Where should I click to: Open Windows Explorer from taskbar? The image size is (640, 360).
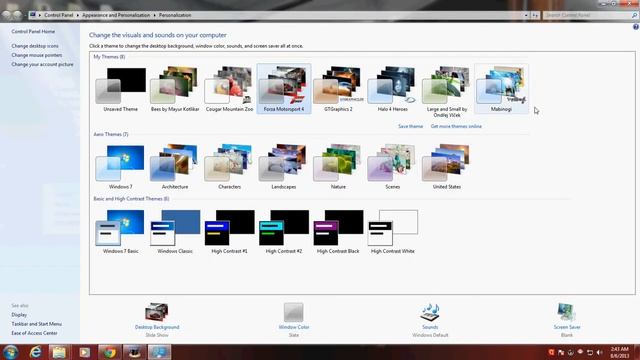[59, 352]
